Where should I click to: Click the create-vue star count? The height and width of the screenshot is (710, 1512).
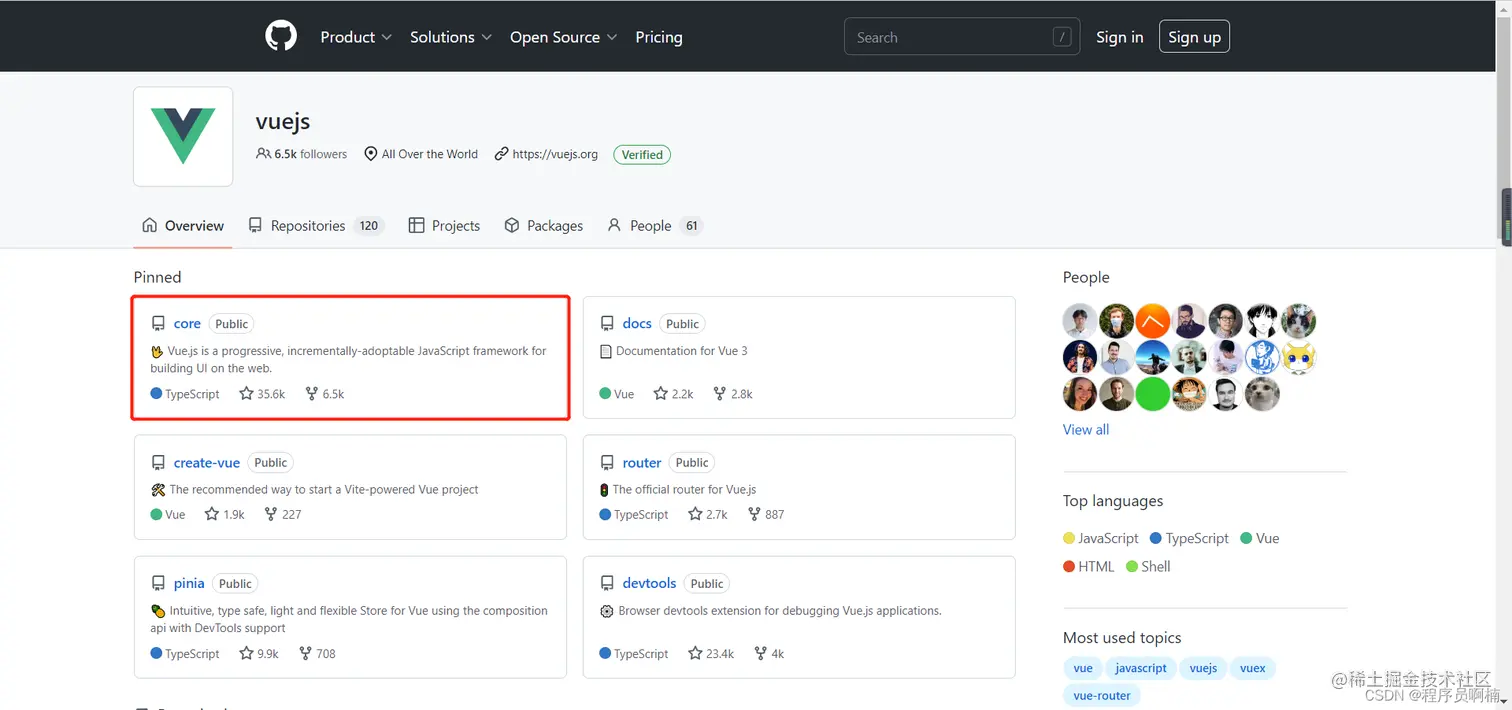point(225,514)
